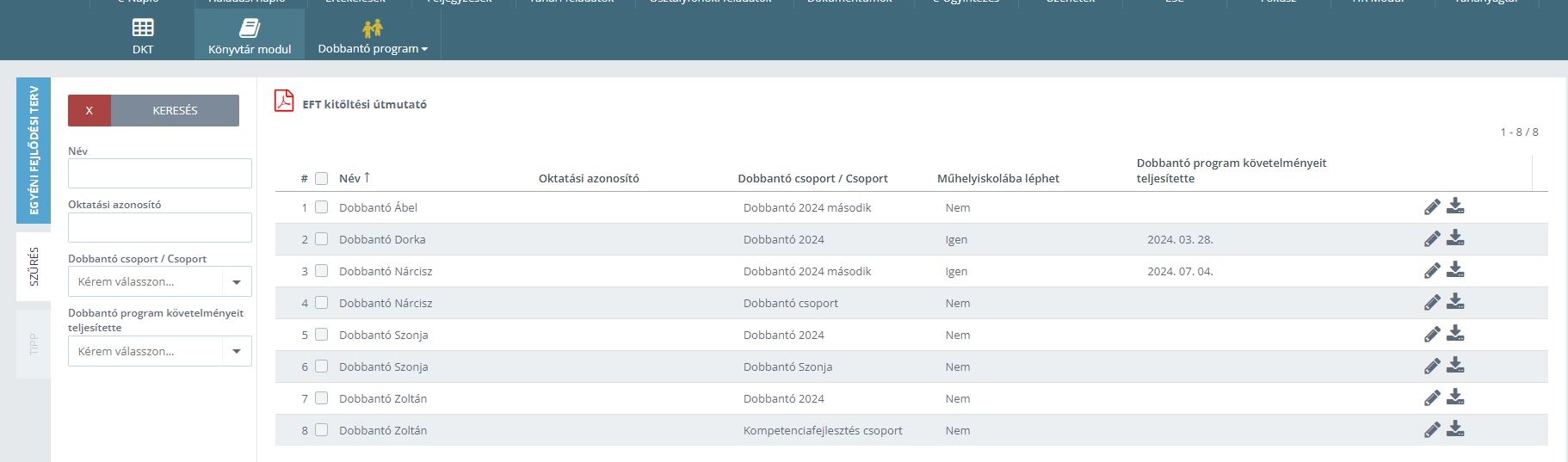Download plan for Szonja, Dobbantó 2024 row

tap(1455, 333)
